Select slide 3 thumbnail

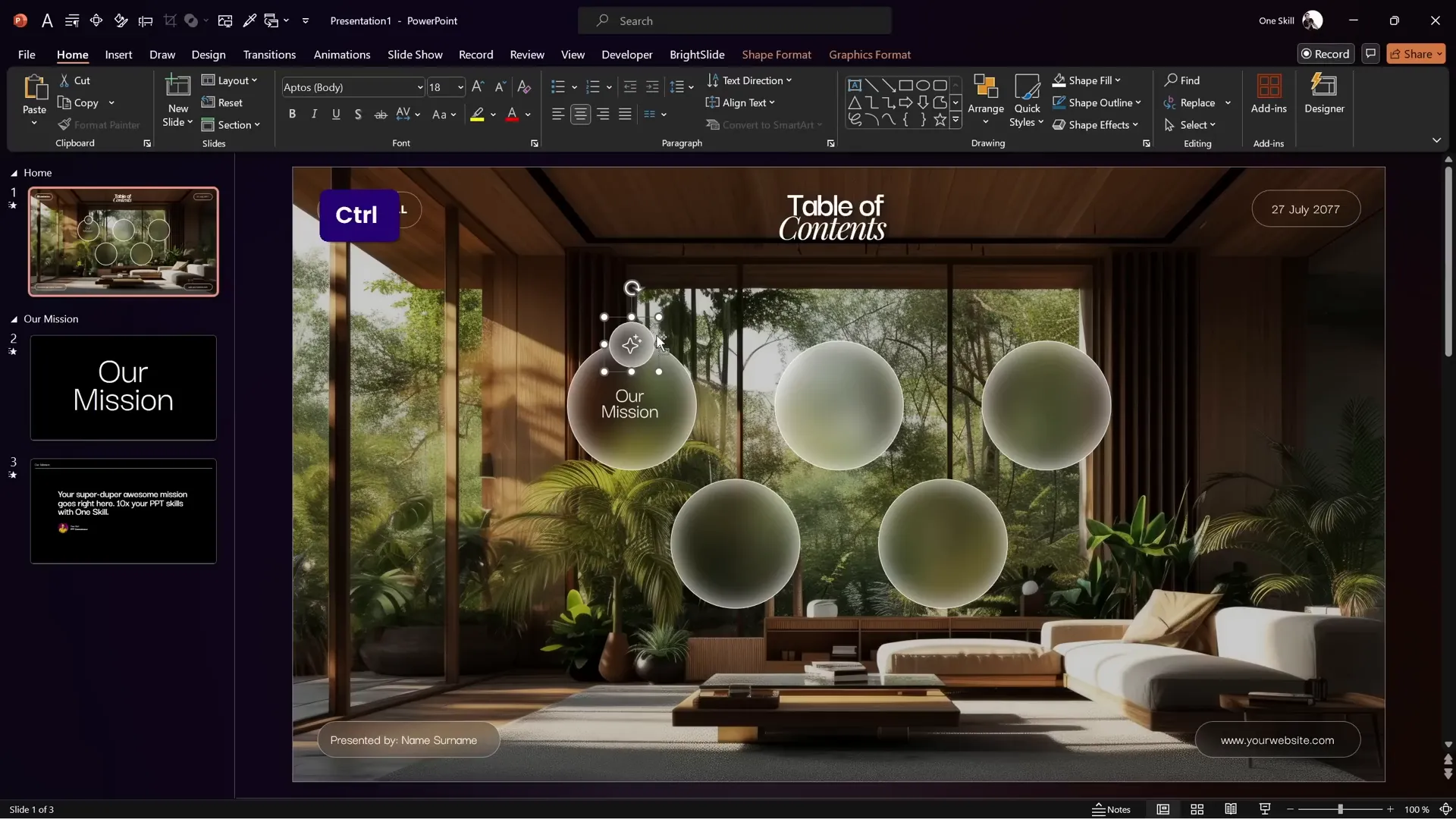click(124, 511)
